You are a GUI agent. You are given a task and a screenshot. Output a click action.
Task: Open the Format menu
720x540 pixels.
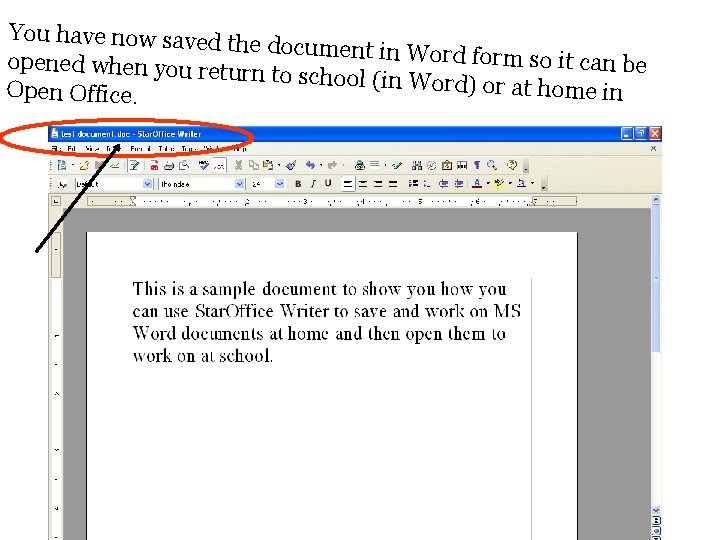(x=140, y=148)
